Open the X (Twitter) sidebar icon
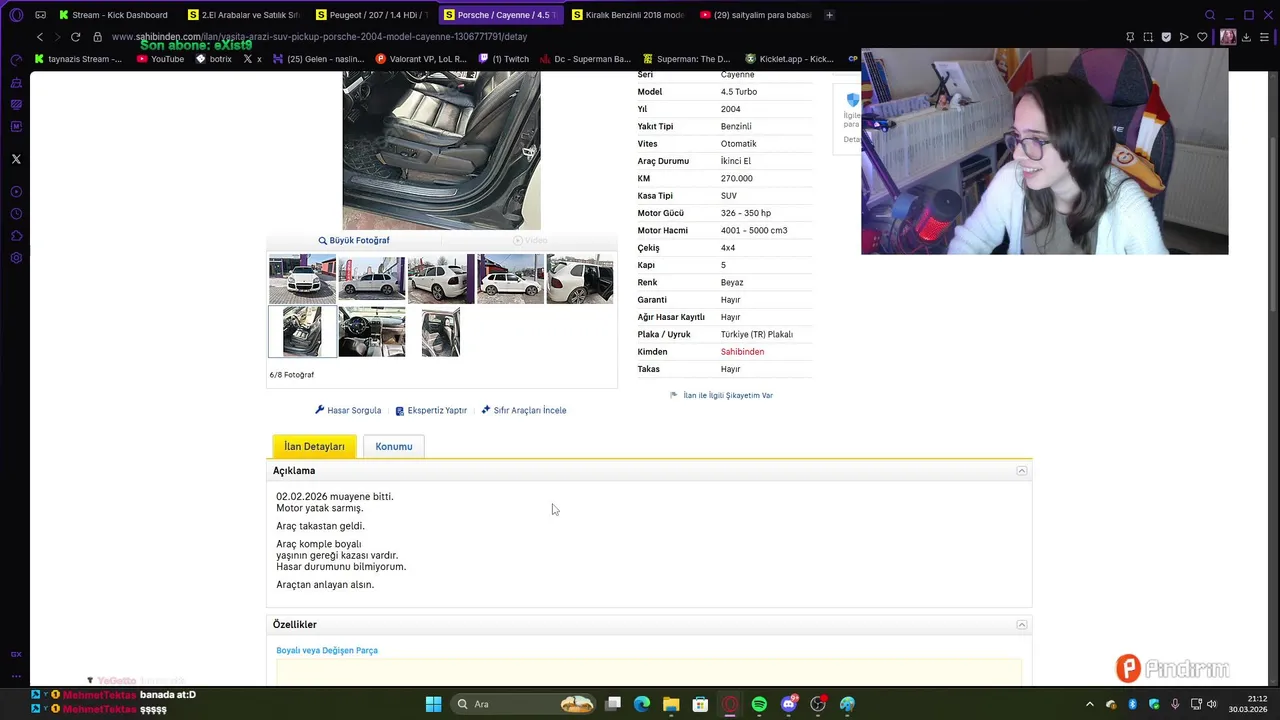Screen dimensions: 1280x720 [x=16, y=159]
